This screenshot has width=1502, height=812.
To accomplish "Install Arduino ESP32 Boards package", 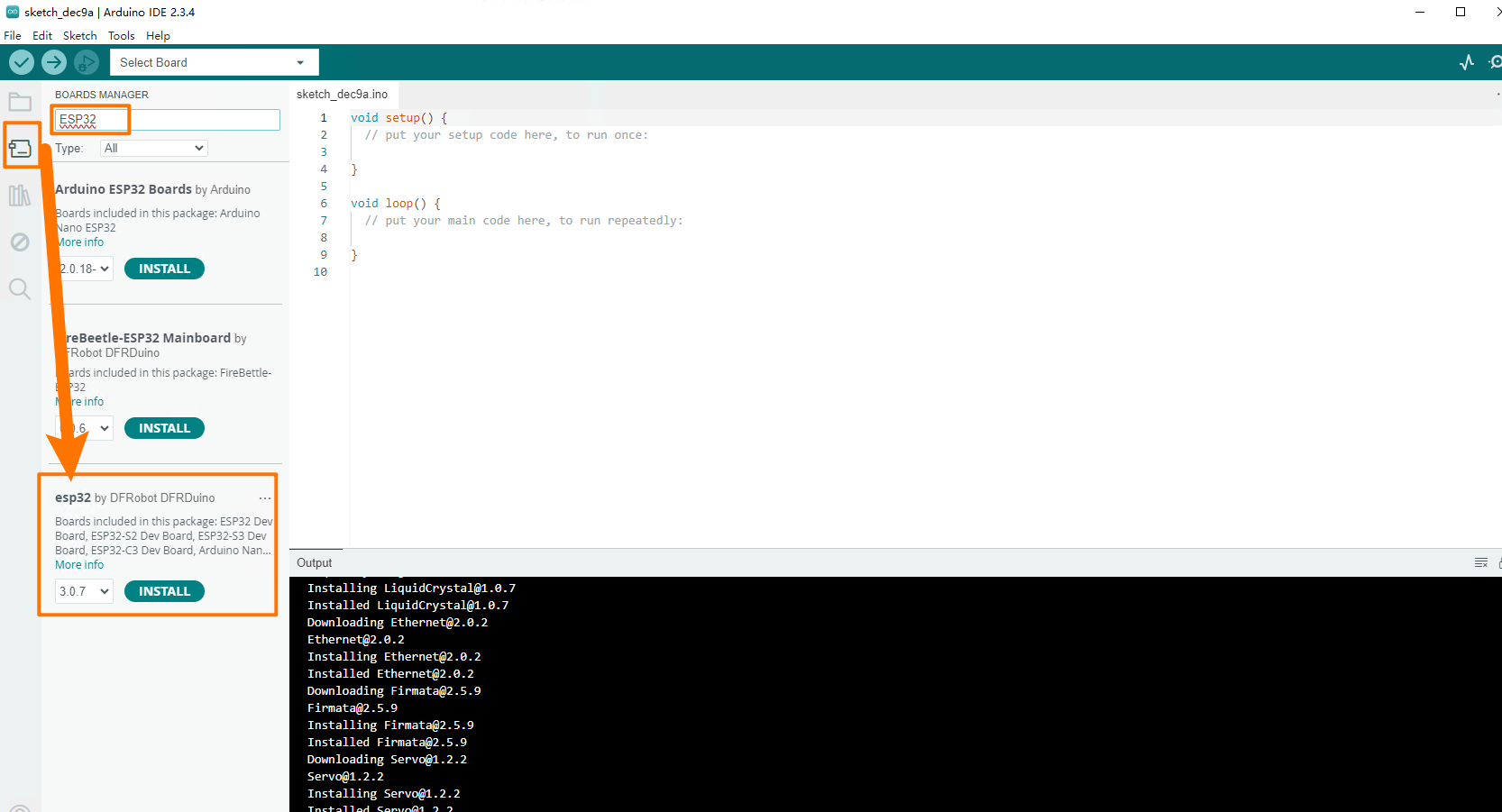I will [x=164, y=269].
